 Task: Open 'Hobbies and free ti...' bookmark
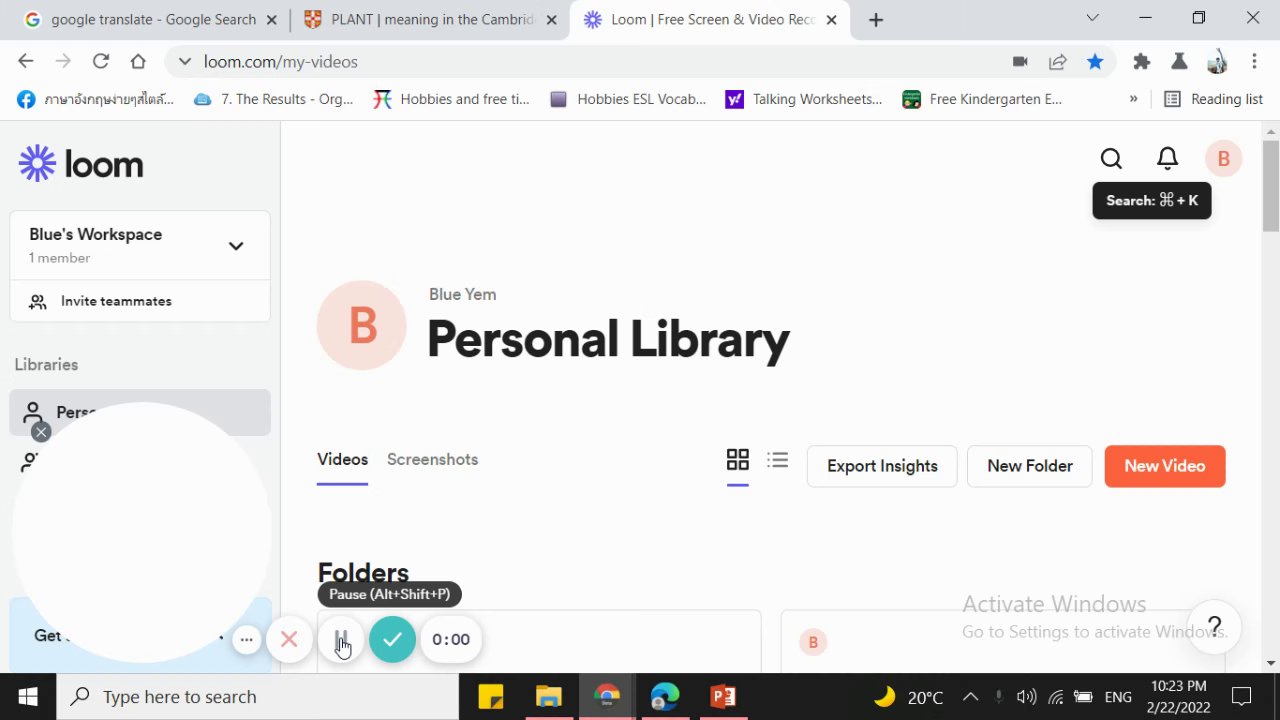point(451,99)
